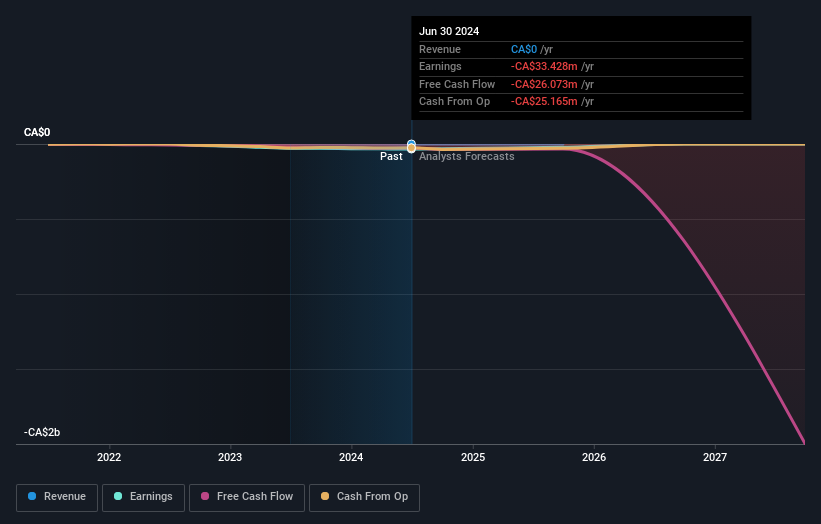This screenshot has width=821, height=524.
Task: Toggle the Free Cash Flow legend button
Action: tap(247, 497)
